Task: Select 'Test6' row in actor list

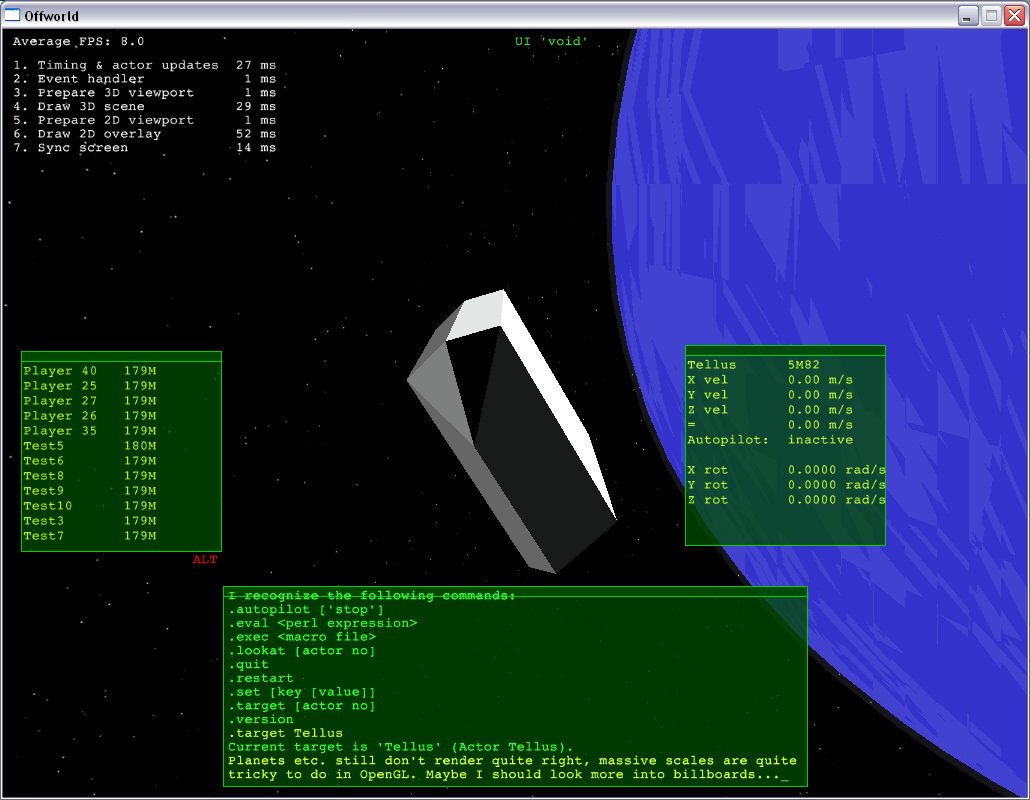Action: click(90, 461)
